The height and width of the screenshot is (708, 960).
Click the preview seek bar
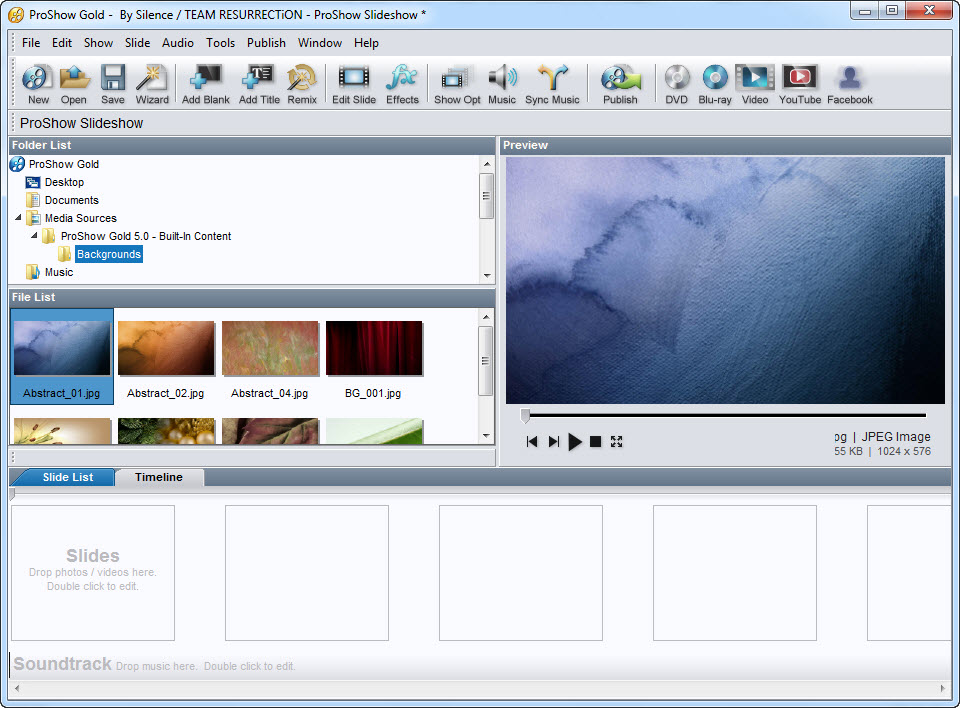725,413
